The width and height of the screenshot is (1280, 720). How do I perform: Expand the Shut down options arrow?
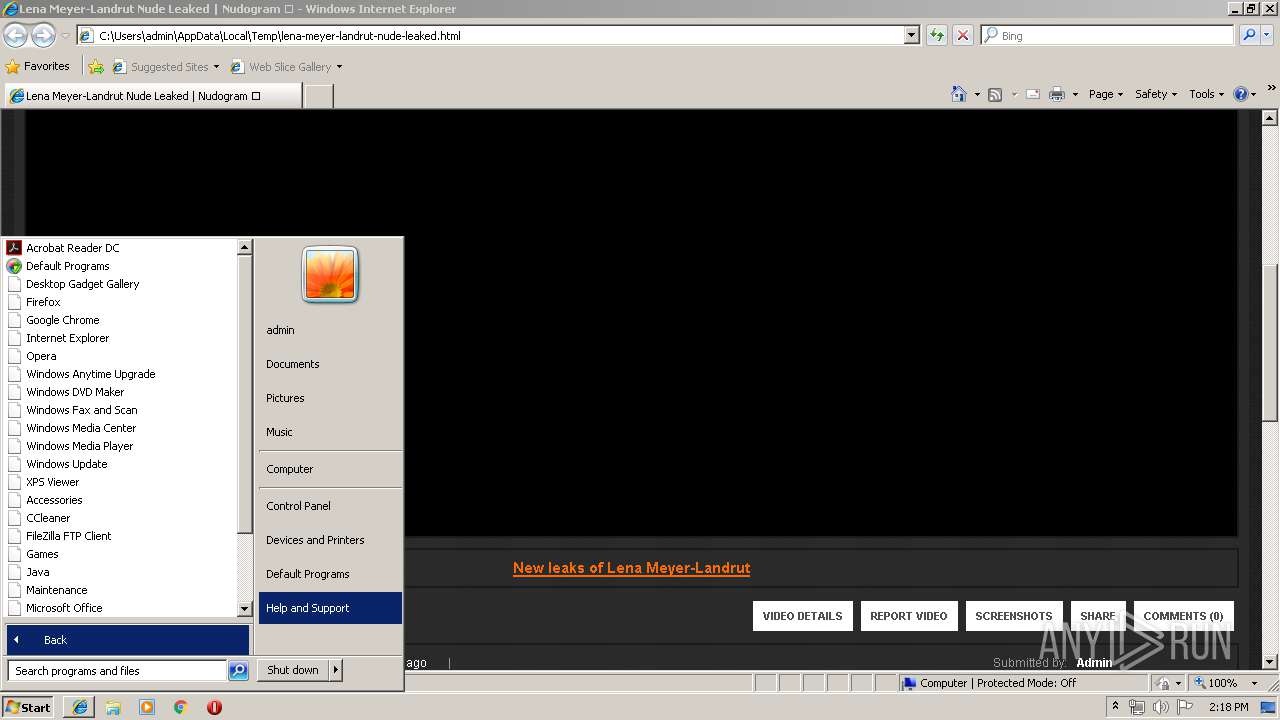click(x=335, y=670)
